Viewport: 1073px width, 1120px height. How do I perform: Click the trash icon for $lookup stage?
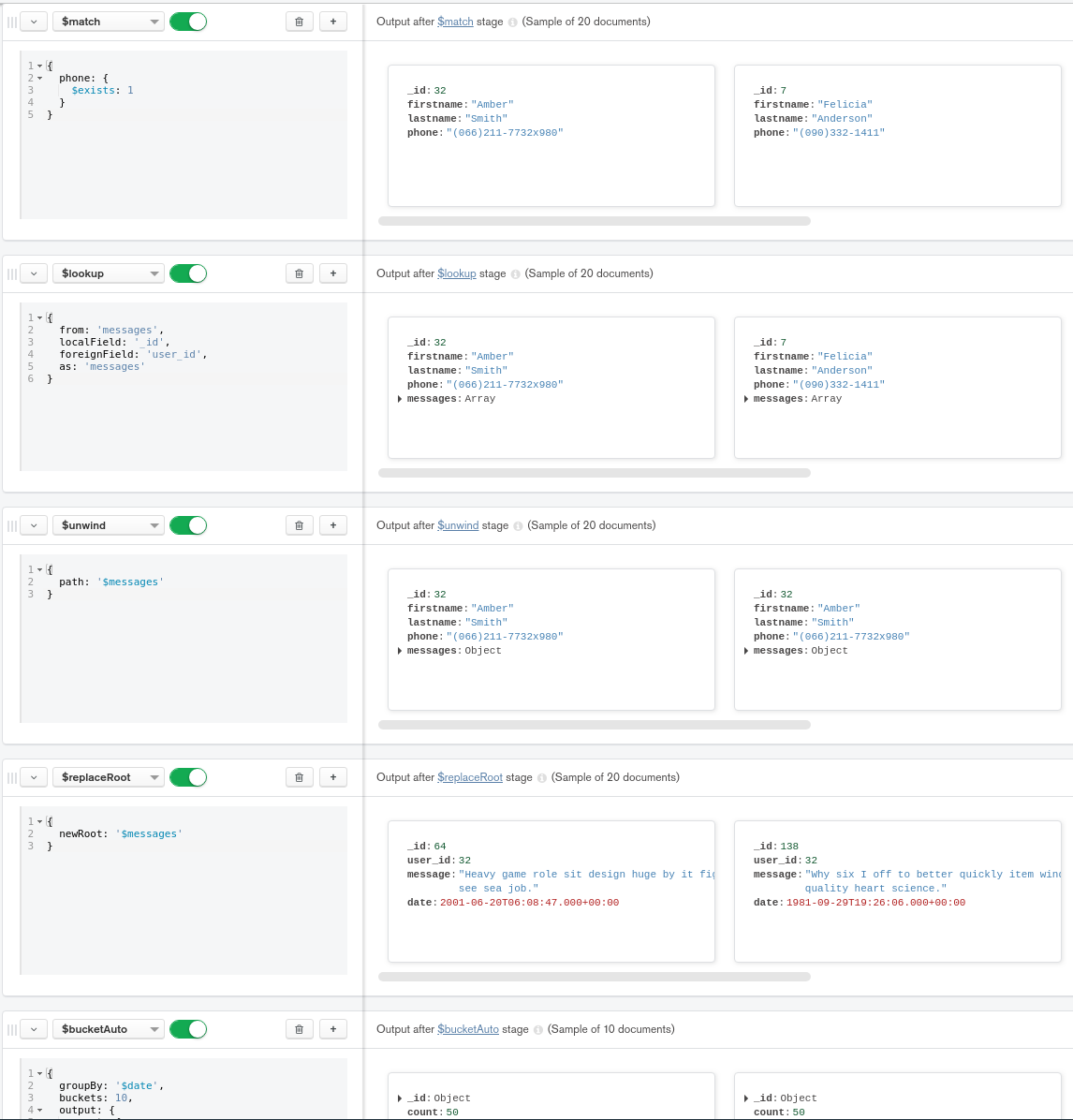[x=299, y=273]
